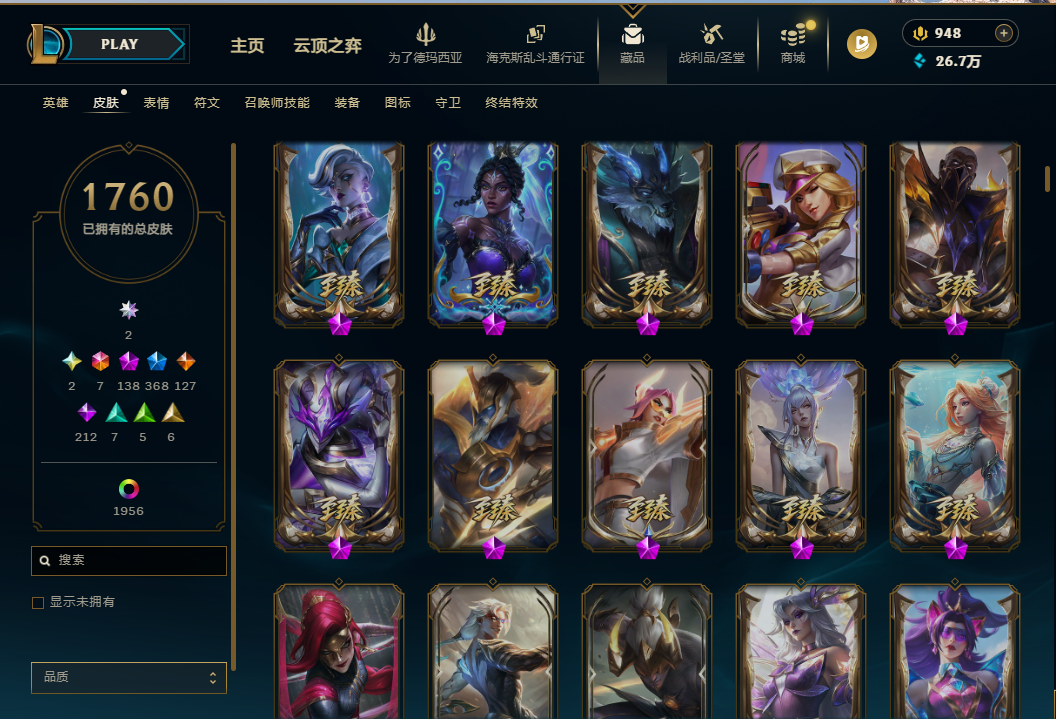Select the blonde captain-hat gunner skin card
The image size is (1056, 719).
click(801, 234)
